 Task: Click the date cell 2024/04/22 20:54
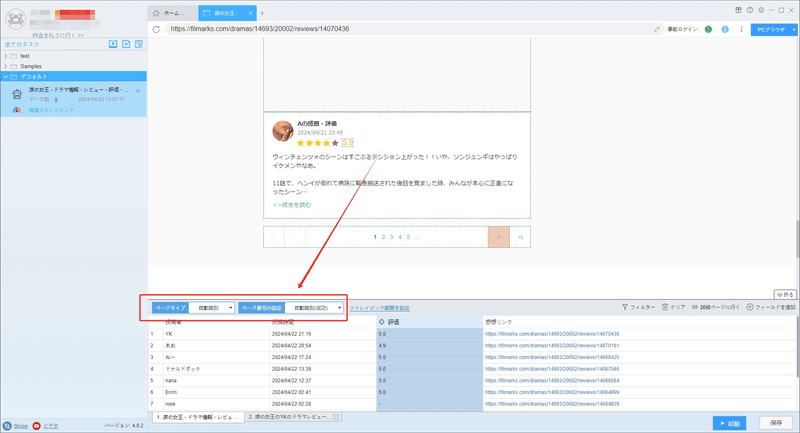coord(323,346)
